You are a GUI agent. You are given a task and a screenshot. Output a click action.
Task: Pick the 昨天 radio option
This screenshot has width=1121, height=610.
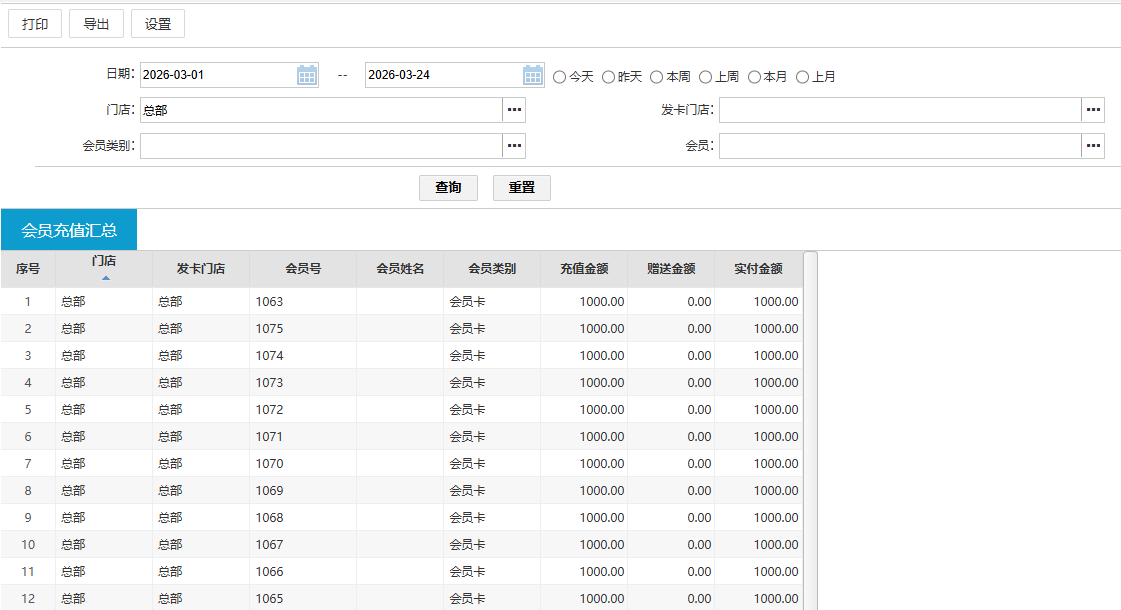pos(608,77)
